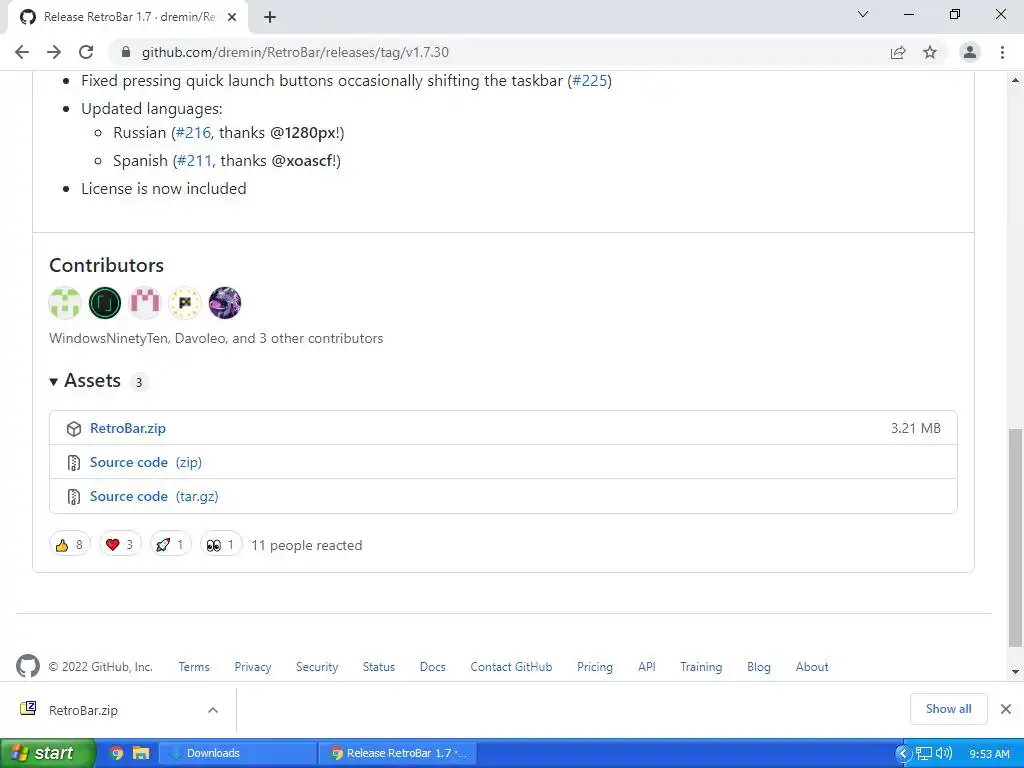Expand the RetroBar.zip download options chevron
Viewport: 1024px width, 768px height.
[x=213, y=710]
